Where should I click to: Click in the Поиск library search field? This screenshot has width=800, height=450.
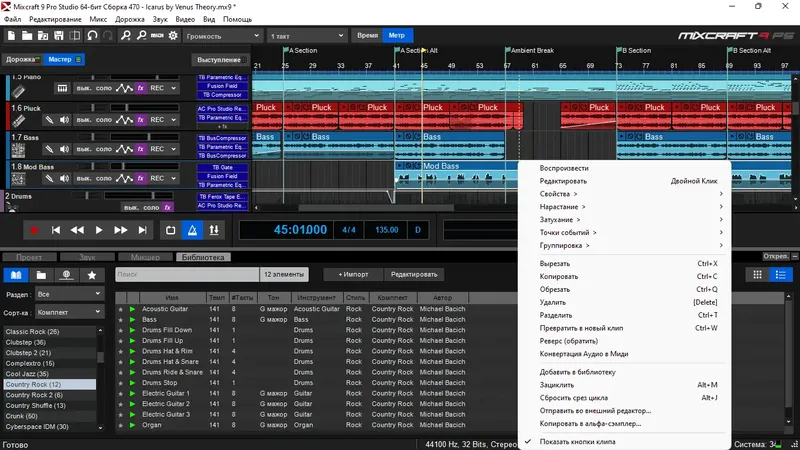click(x=187, y=274)
